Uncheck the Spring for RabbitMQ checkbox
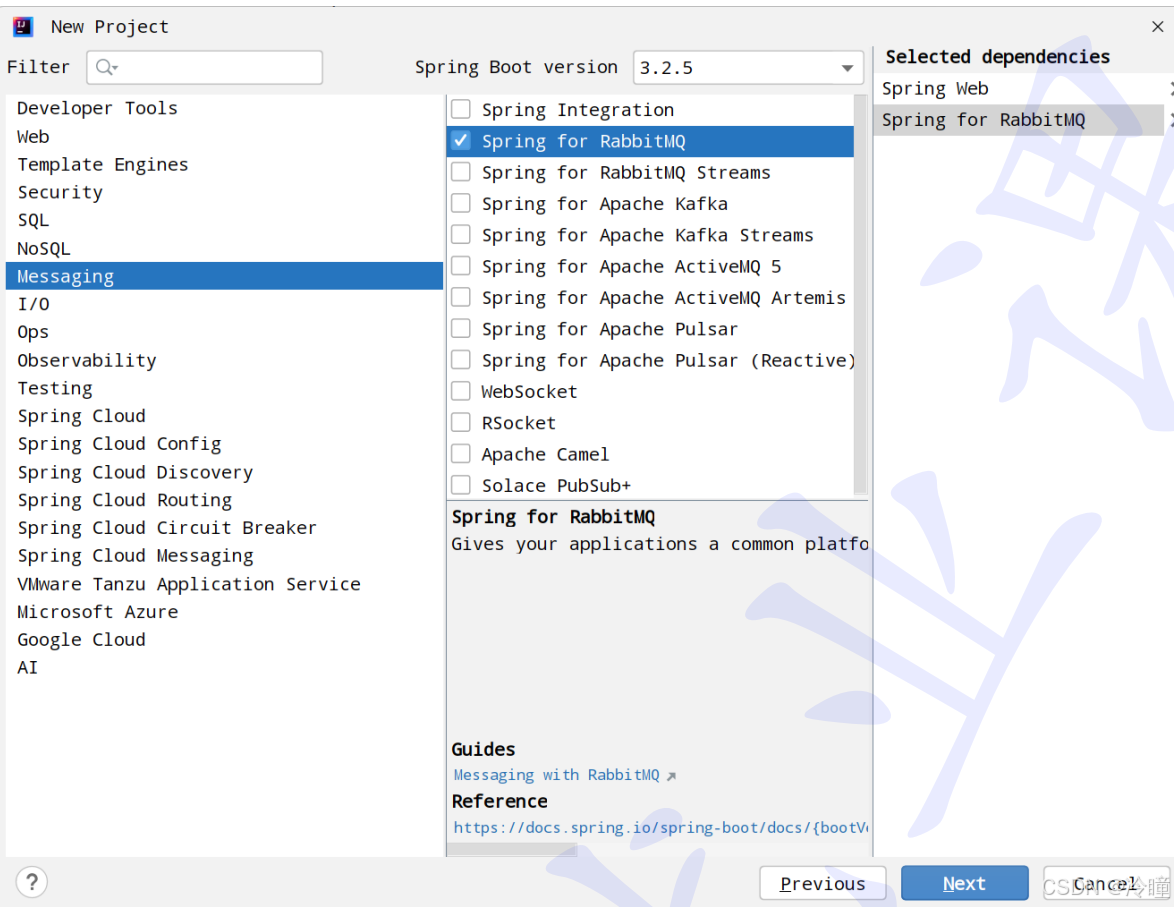This screenshot has height=907, width=1174. tap(461, 141)
